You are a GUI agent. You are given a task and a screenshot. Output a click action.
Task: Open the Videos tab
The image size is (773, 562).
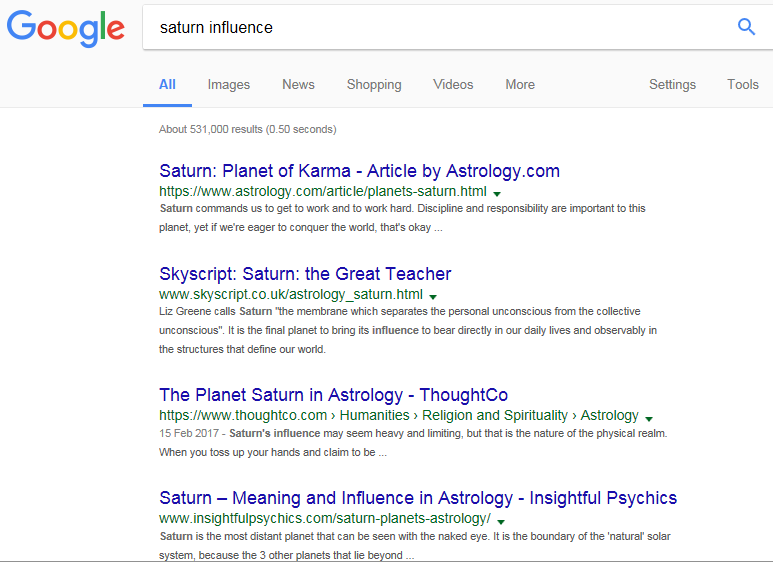pos(453,85)
